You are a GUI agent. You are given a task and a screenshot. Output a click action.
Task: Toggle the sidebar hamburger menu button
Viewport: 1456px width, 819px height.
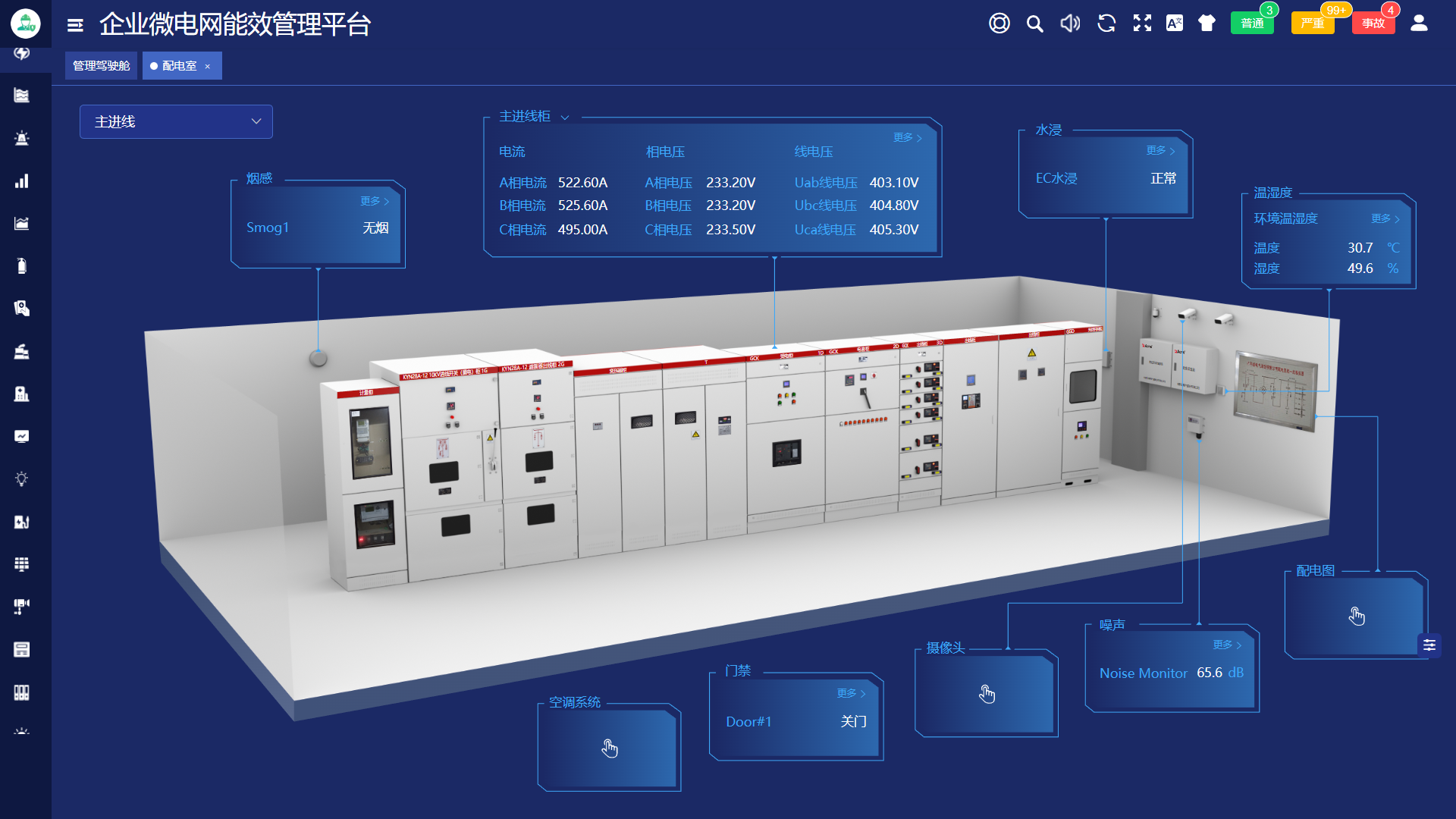[x=75, y=25]
